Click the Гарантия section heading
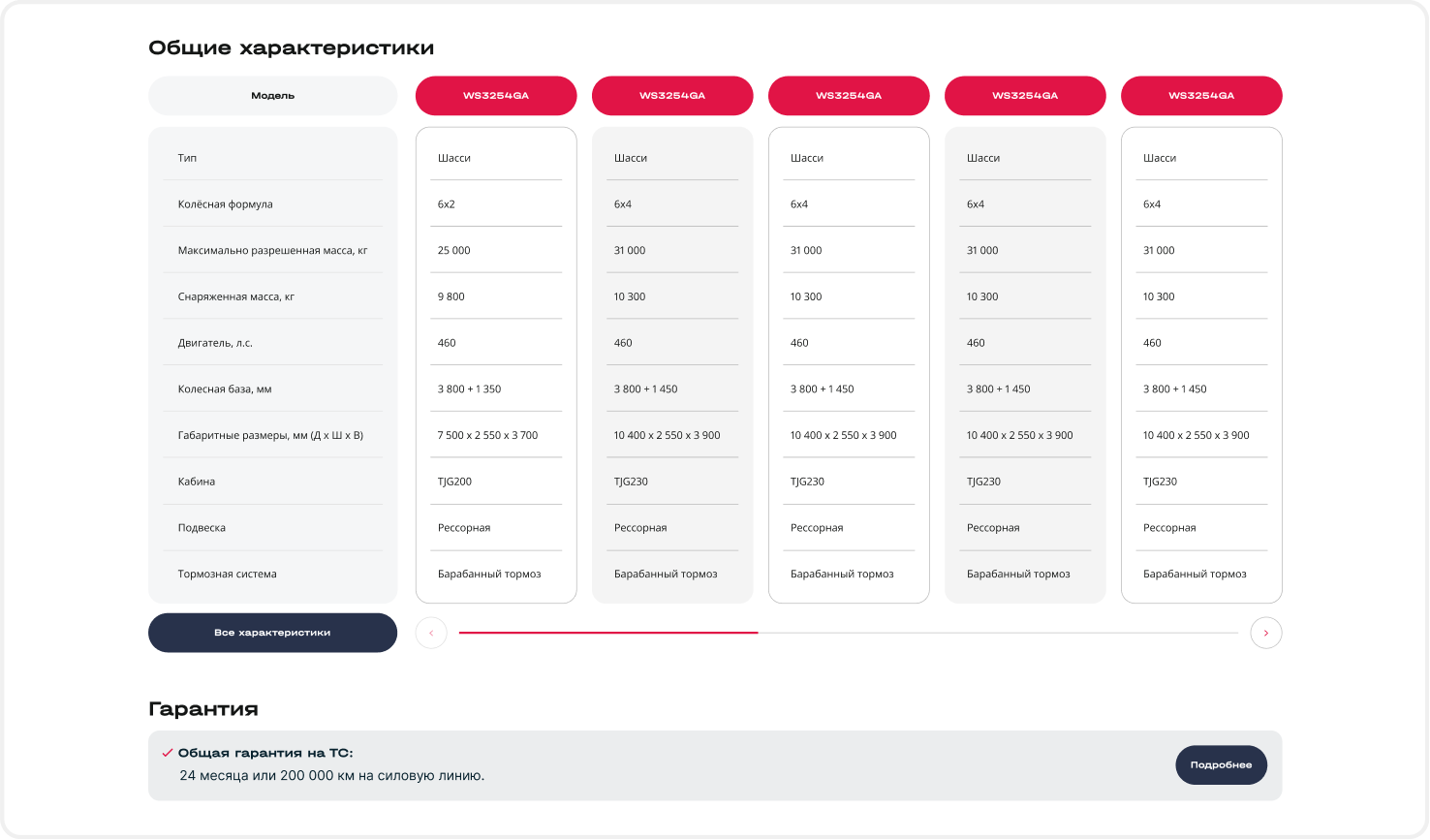Image resolution: width=1430 pixels, height=840 pixels. (x=203, y=709)
